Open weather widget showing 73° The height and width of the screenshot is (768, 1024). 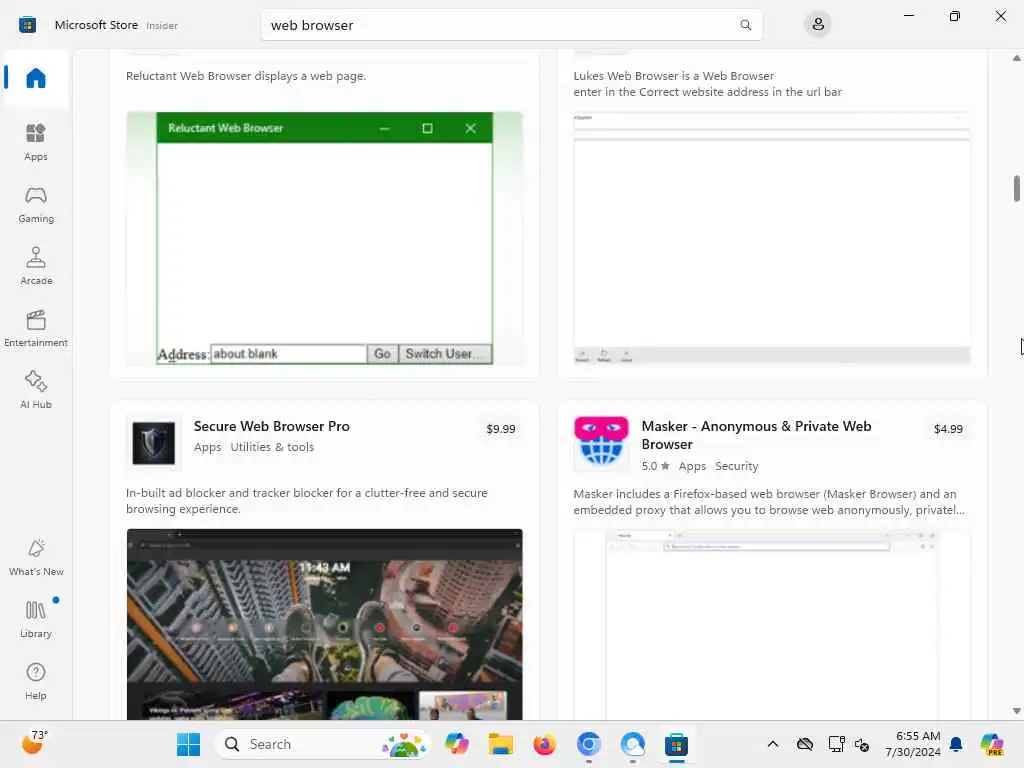coord(34,743)
